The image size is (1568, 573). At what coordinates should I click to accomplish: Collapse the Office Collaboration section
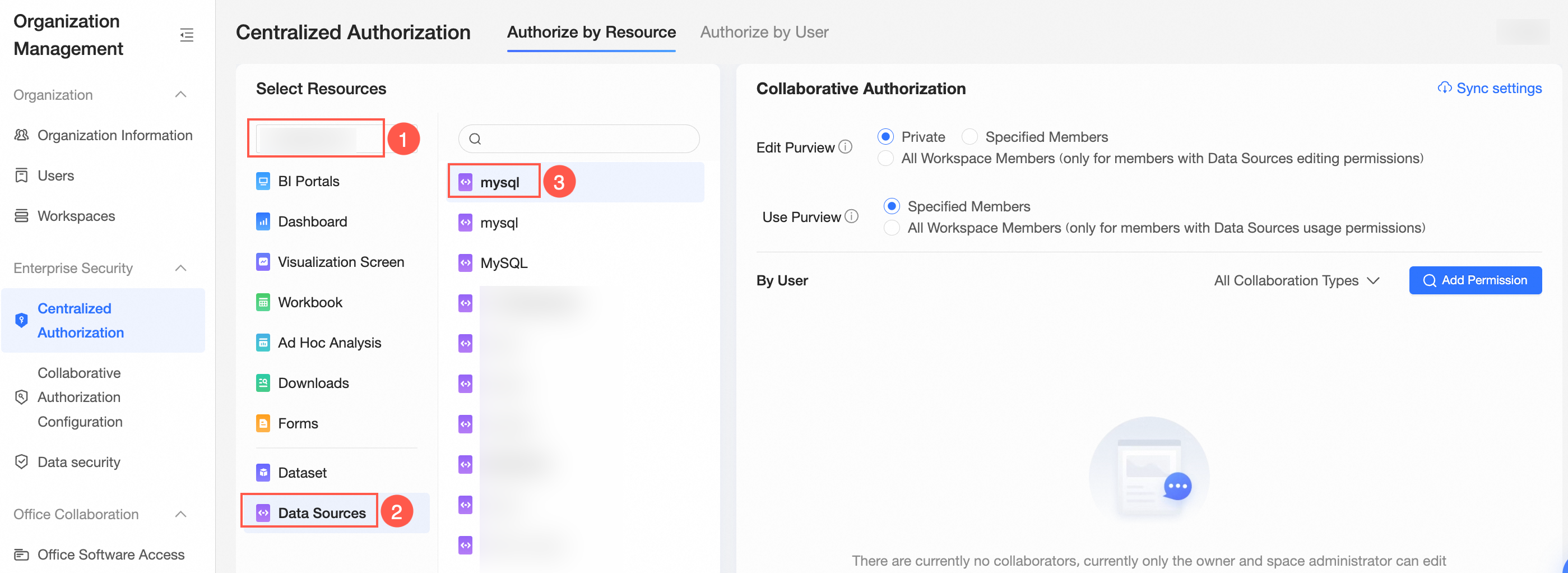pyautogui.click(x=181, y=514)
